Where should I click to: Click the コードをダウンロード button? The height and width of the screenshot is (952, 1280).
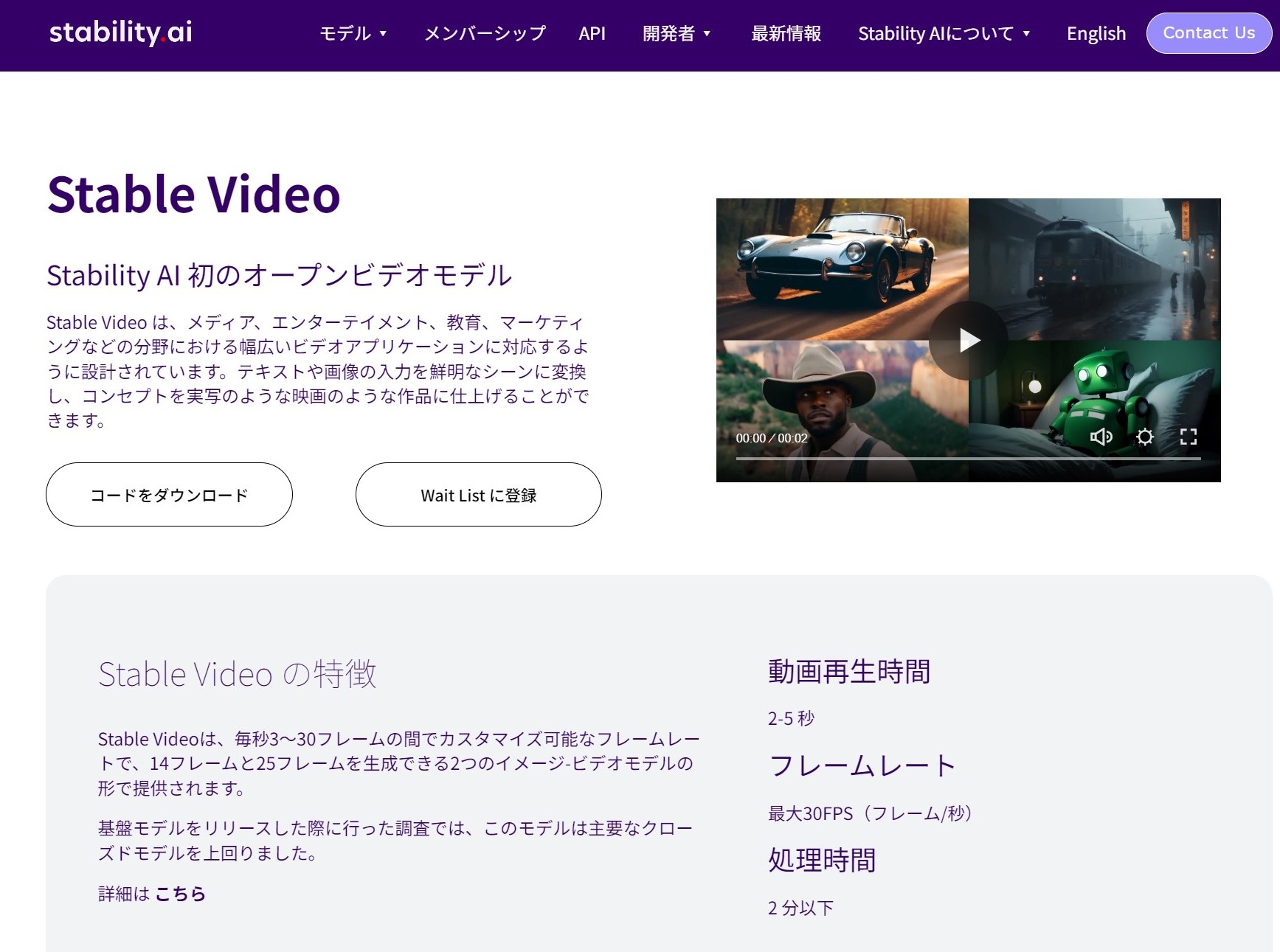pos(169,495)
